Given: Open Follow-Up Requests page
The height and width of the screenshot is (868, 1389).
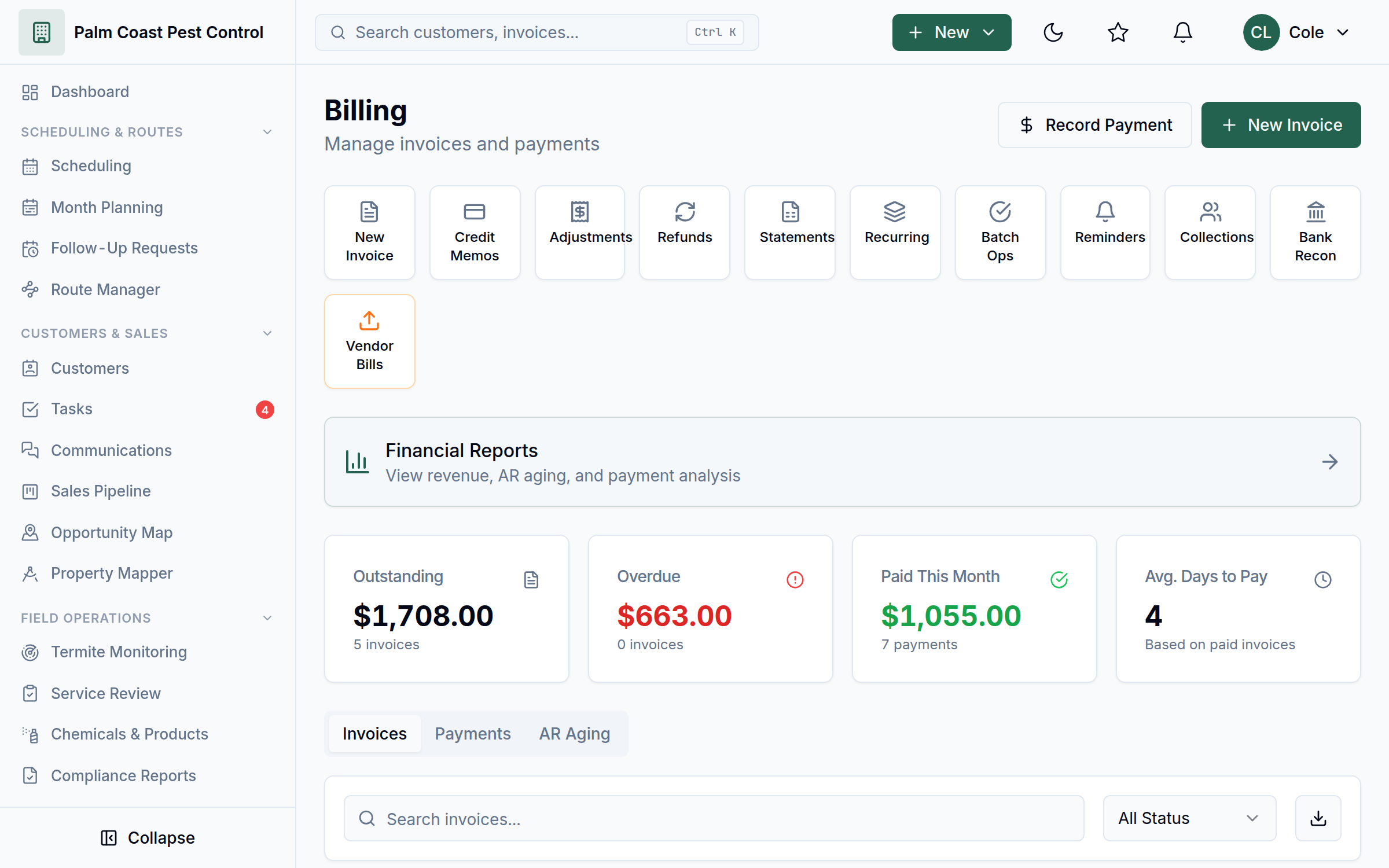Looking at the screenshot, I should (148, 248).
